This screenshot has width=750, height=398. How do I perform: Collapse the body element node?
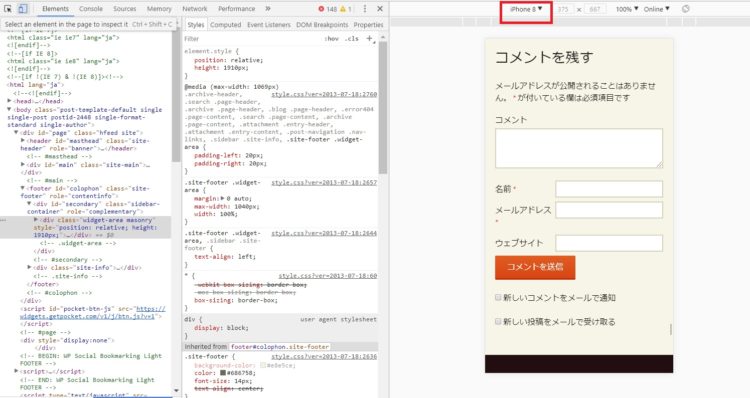9,110
